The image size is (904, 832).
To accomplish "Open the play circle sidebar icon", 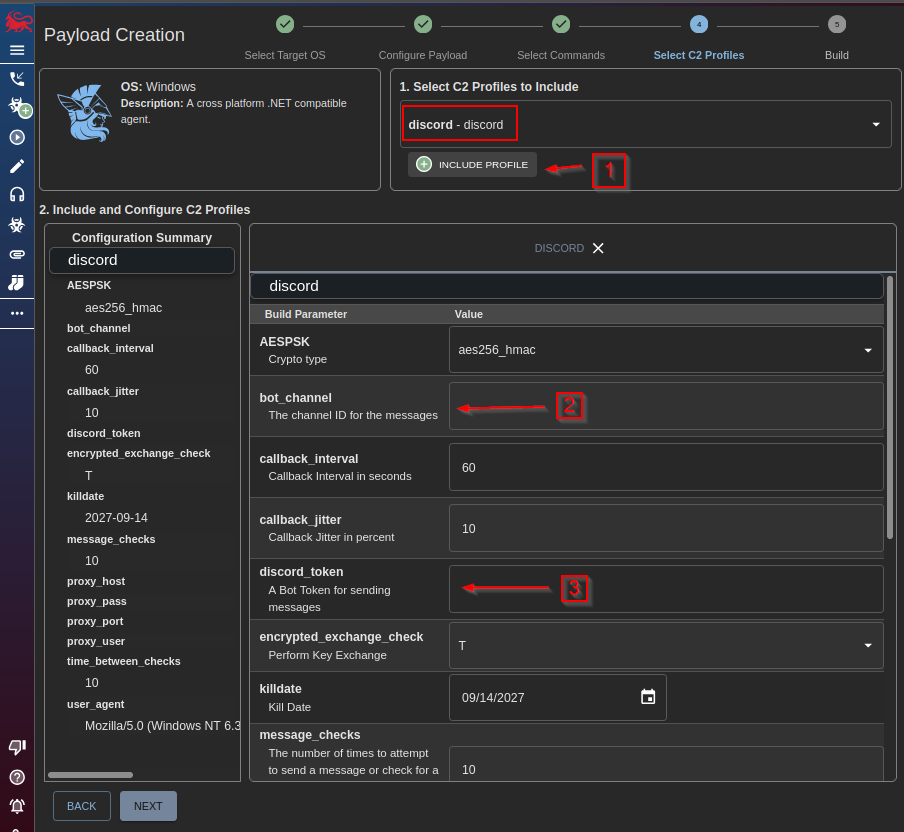I will pos(17,137).
